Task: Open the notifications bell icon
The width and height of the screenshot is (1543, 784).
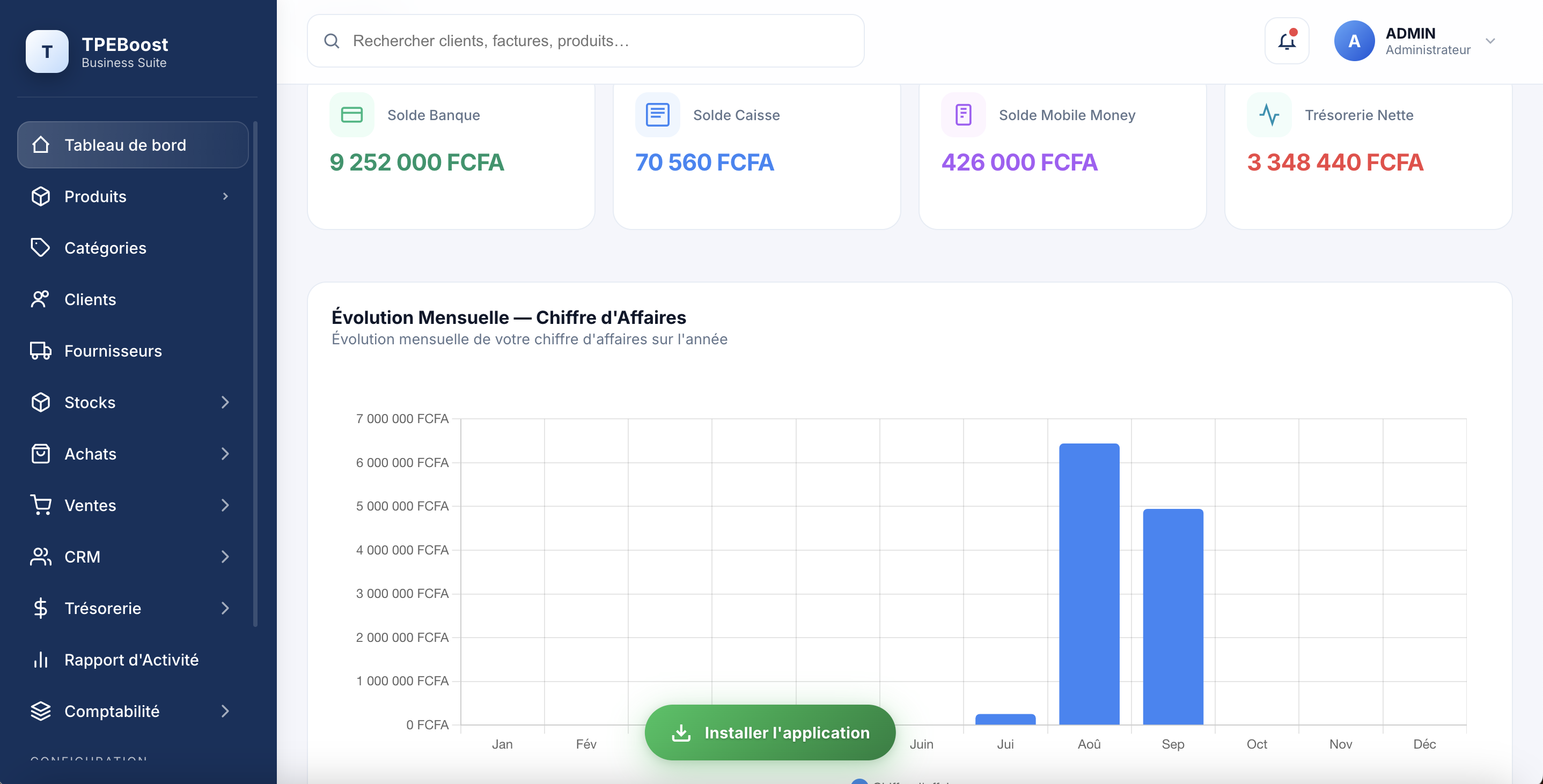Action: (x=1287, y=41)
